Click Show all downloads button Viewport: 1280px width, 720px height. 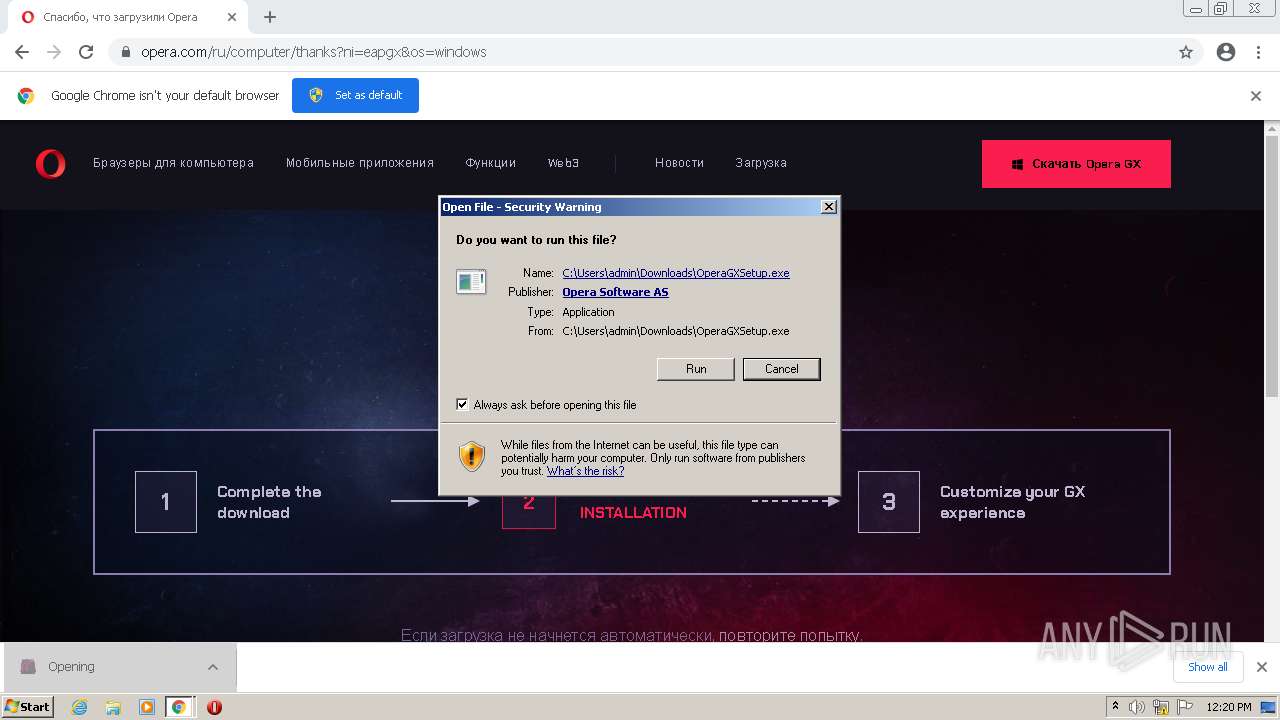pyautogui.click(x=1208, y=667)
